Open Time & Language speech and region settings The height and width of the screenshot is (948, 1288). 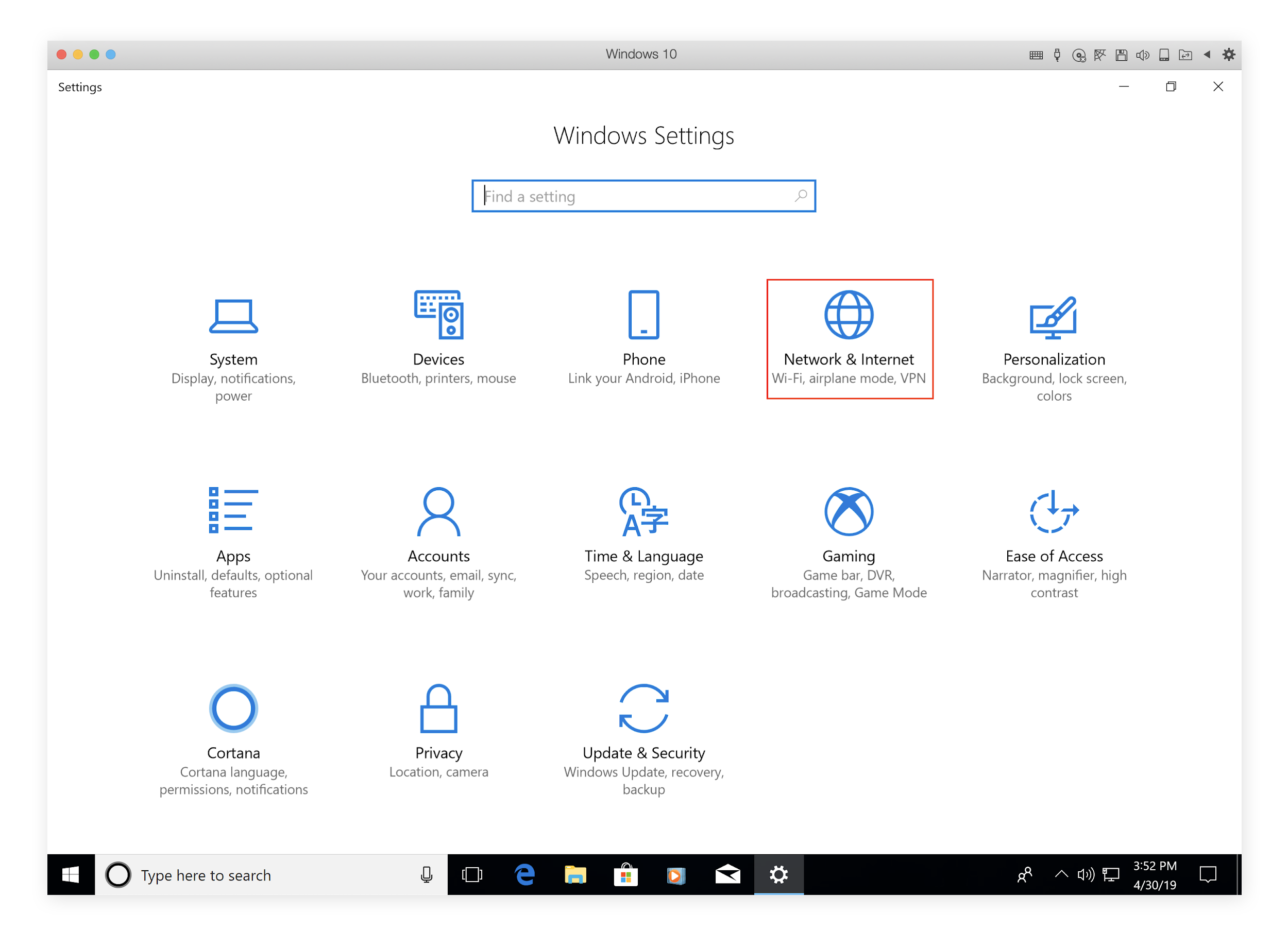coord(644,535)
